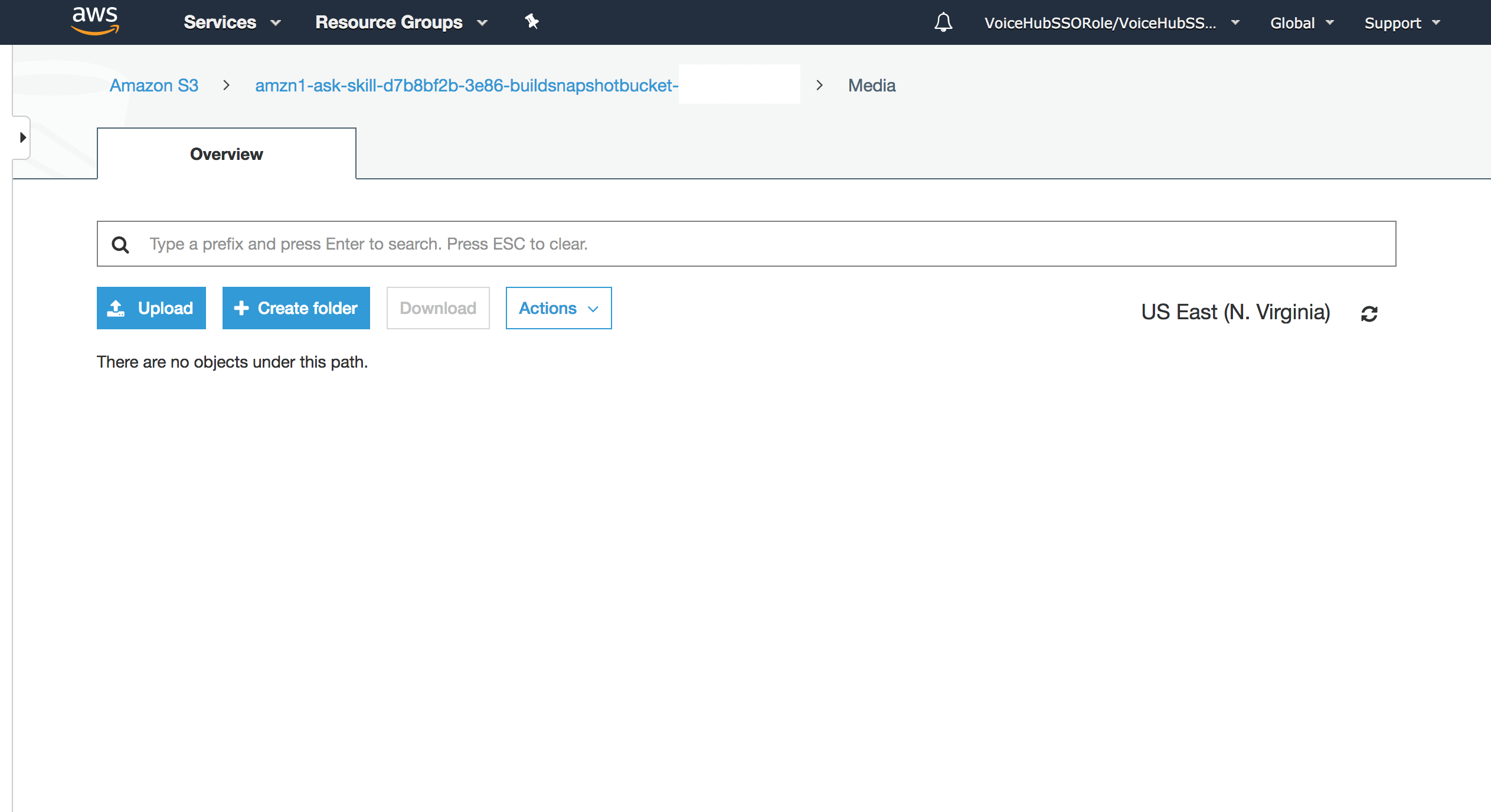The width and height of the screenshot is (1491, 812).
Task: Navigate back via the Amazon S3 link
Action: (153, 85)
